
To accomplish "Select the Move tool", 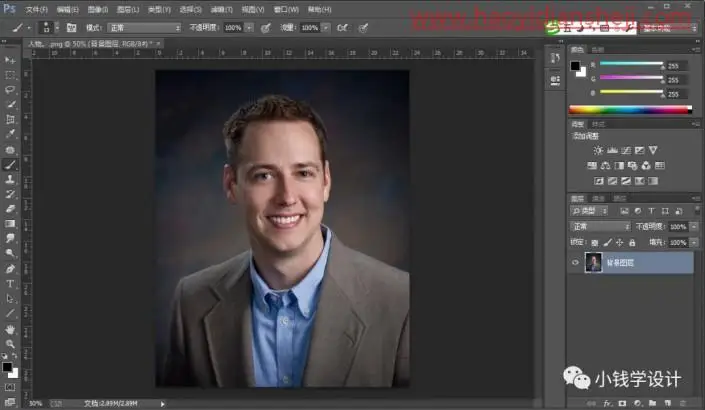I will [x=10, y=60].
